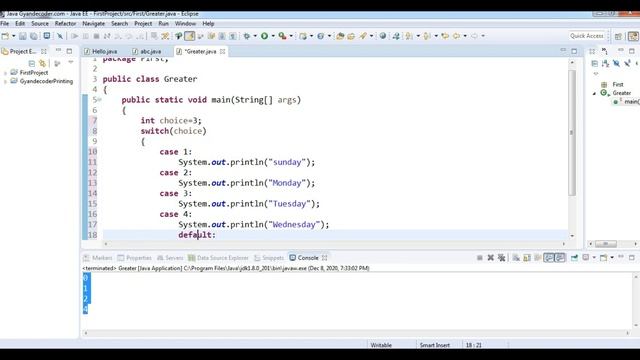Expand the FirstProject tree node
The width and height of the screenshot is (640, 360).
[5, 73]
